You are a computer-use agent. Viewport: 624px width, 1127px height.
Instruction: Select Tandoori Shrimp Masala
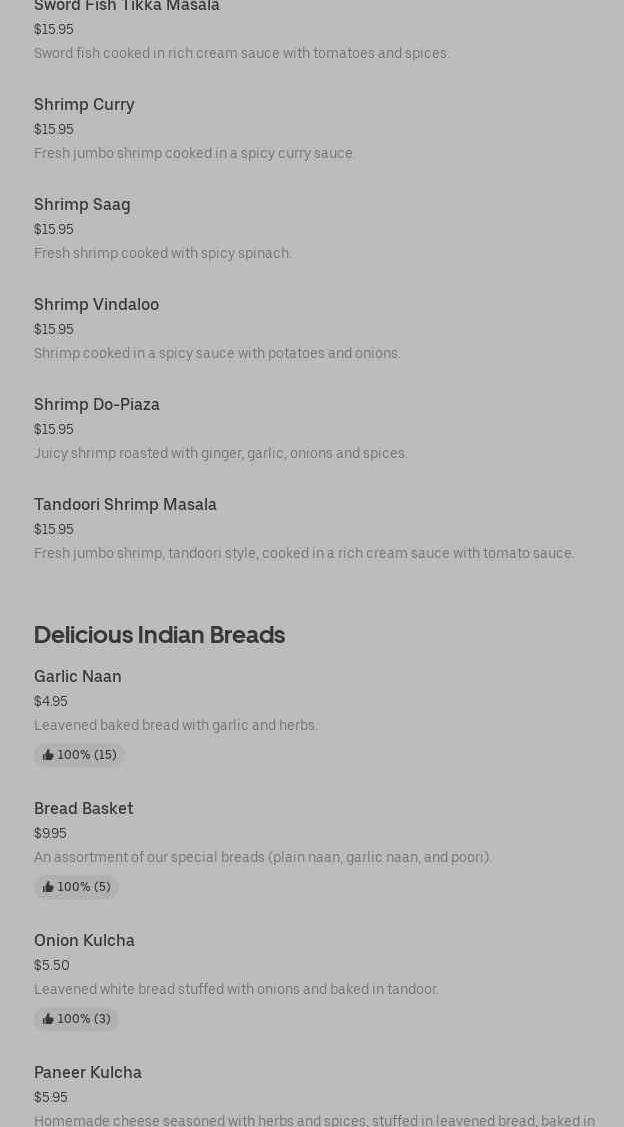(125, 505)
